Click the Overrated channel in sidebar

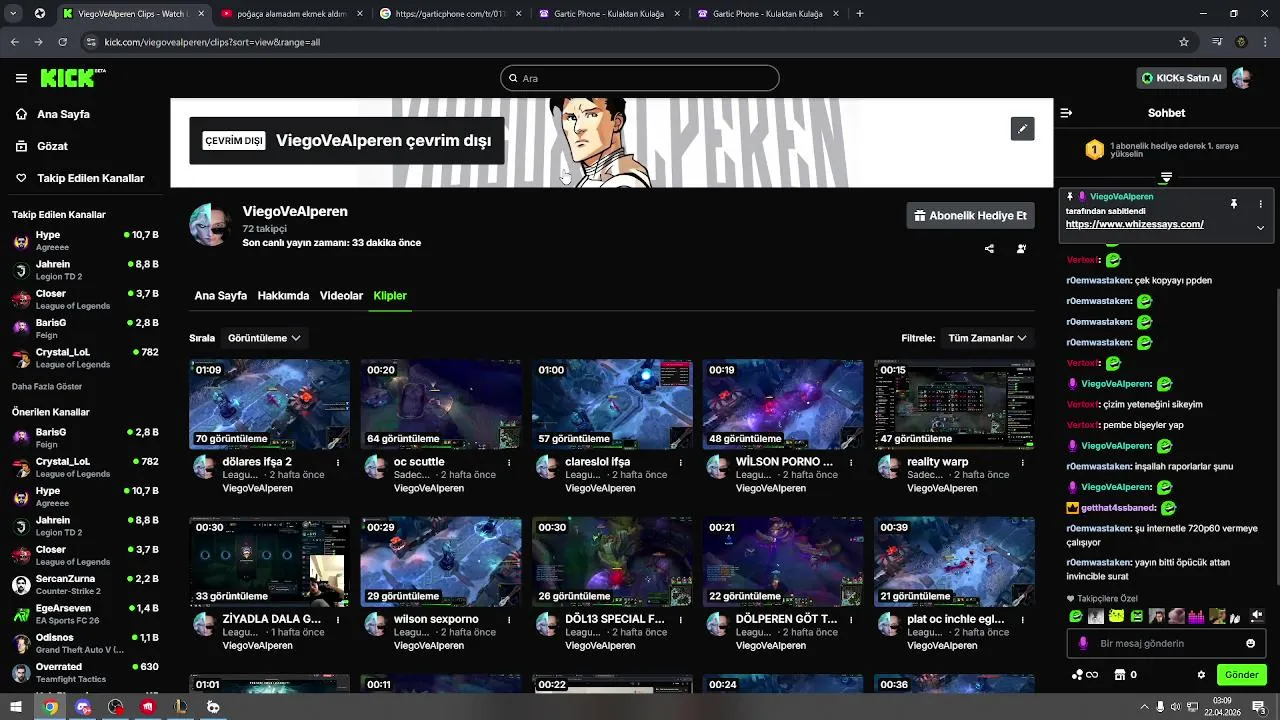(x=85, y=673)
